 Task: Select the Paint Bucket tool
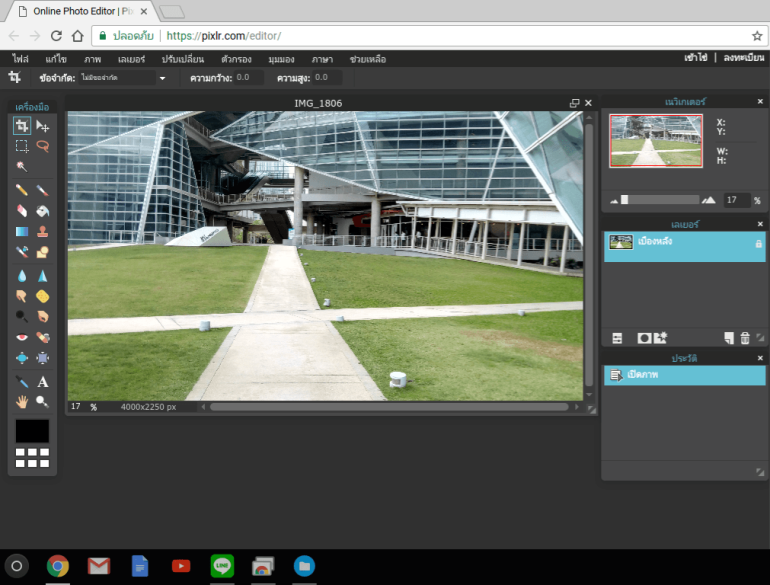tap(43, 211)
